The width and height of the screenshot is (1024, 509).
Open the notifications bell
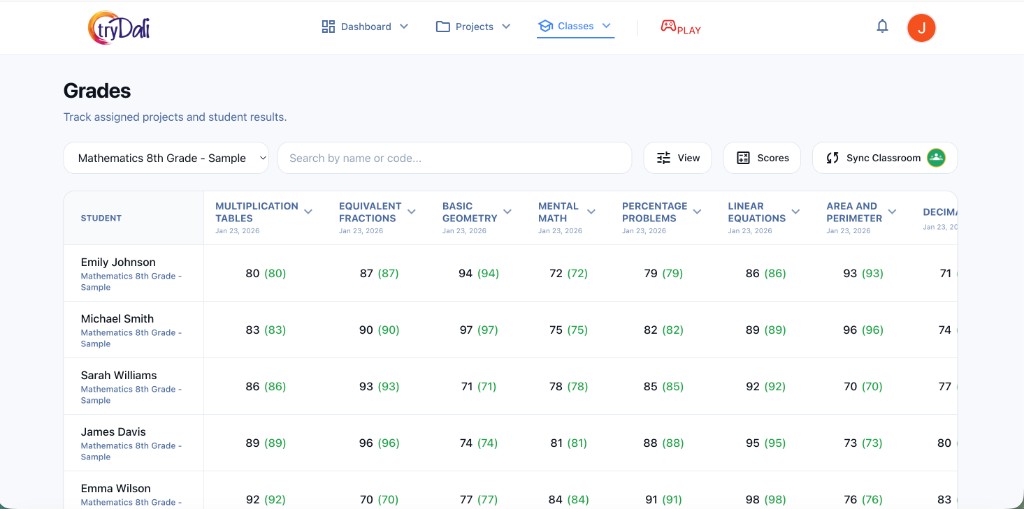click(882, 27)
